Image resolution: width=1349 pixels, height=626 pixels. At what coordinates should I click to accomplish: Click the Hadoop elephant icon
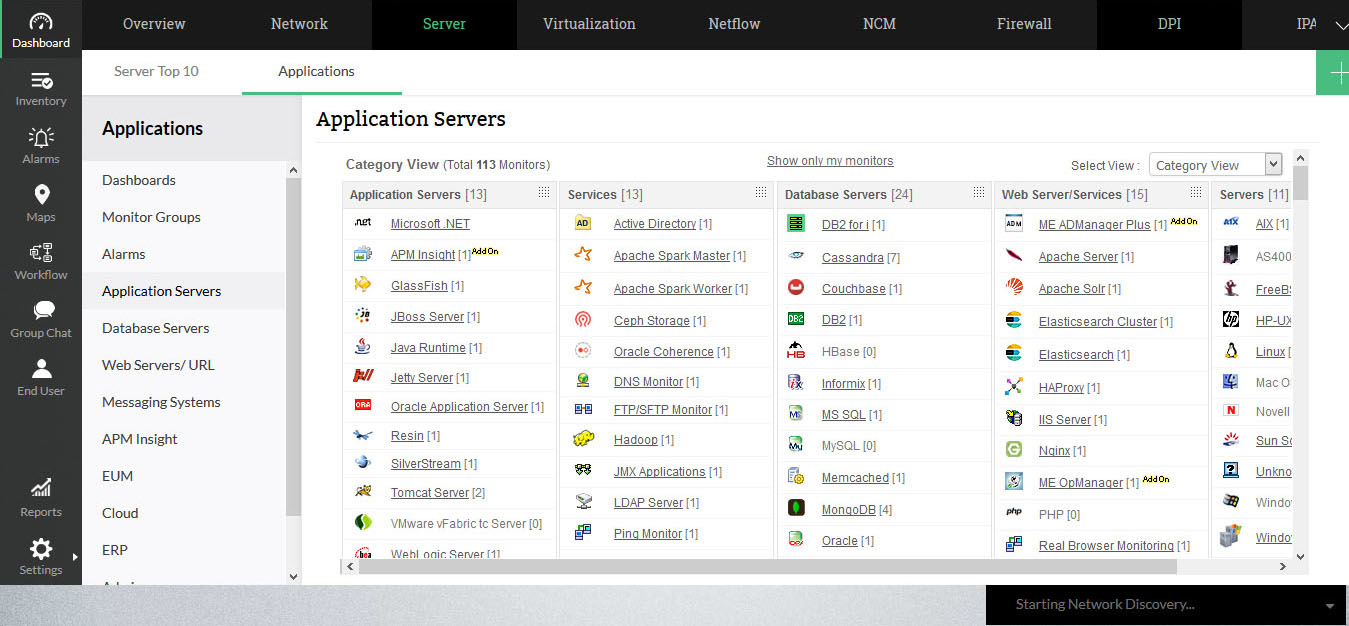[x=583, y=439]
